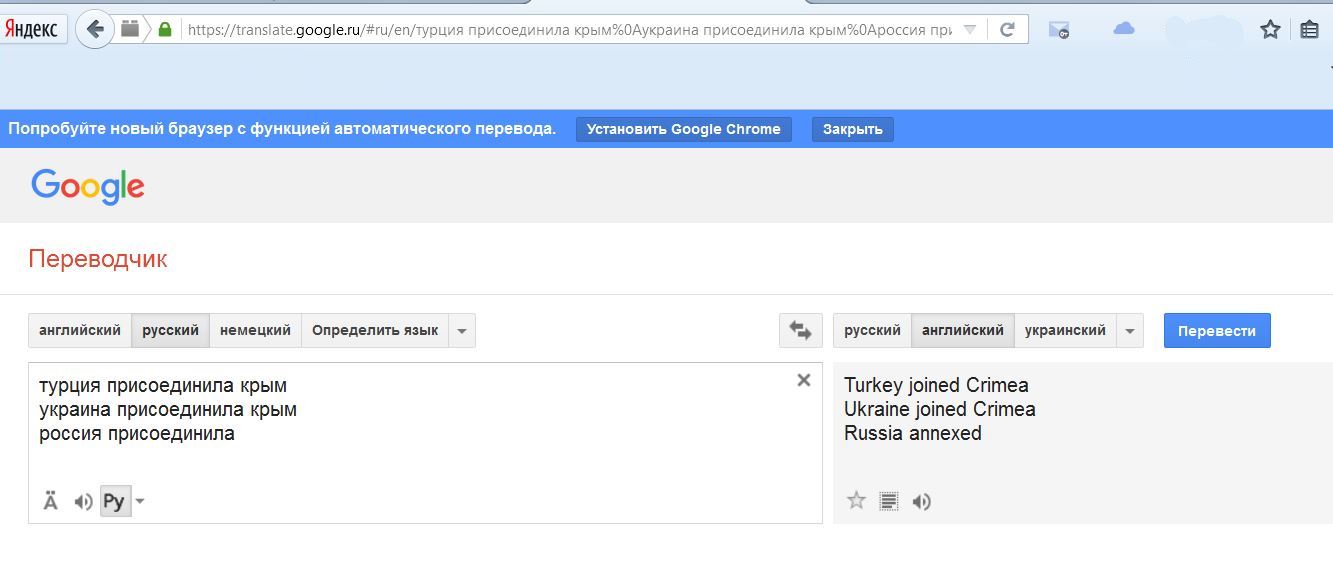Select немецкий as source language
Screen dimensions: 1333x585
click(x=255, y=331)
